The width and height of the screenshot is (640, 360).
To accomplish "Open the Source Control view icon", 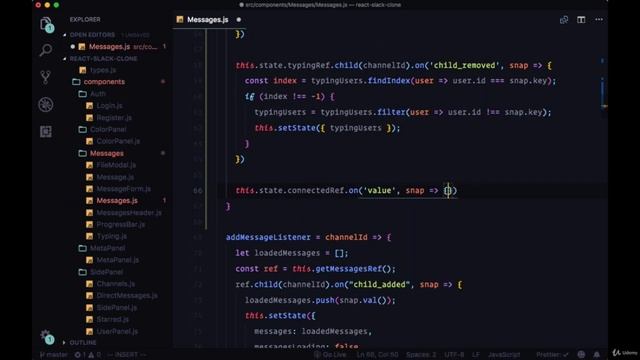I will [x=46, y=77].
